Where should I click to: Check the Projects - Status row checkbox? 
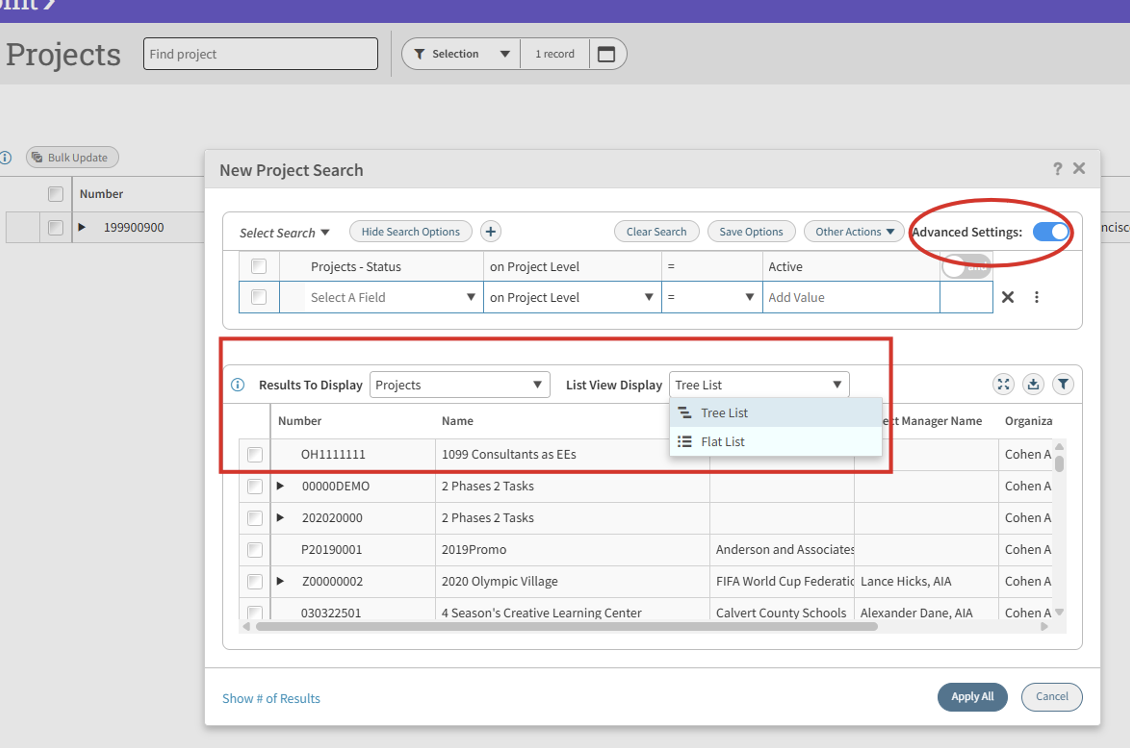259,267
